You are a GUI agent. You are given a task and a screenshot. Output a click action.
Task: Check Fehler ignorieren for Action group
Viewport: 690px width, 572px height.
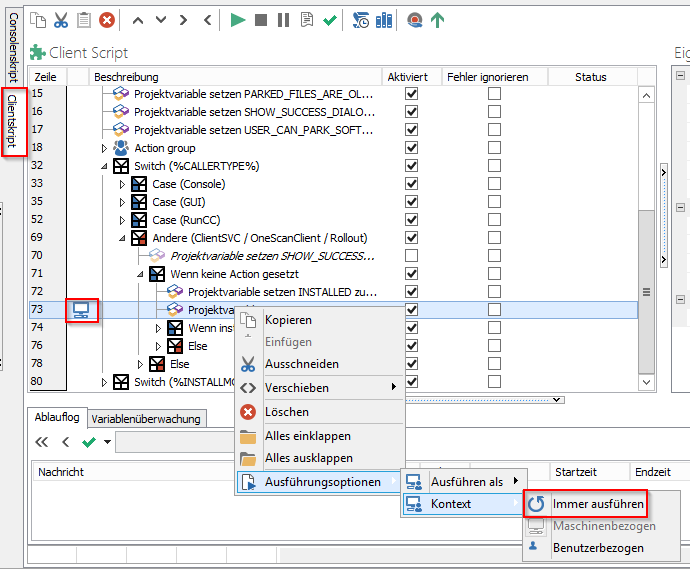point(494,147)
